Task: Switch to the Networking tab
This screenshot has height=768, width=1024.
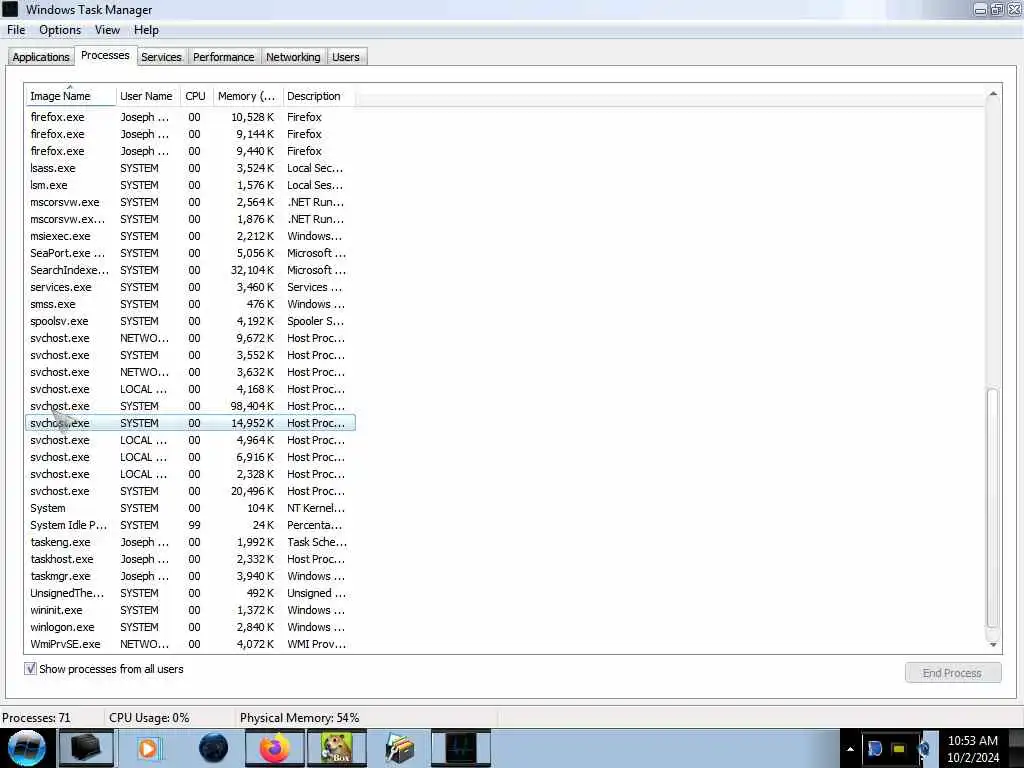Action: [293, 57]
